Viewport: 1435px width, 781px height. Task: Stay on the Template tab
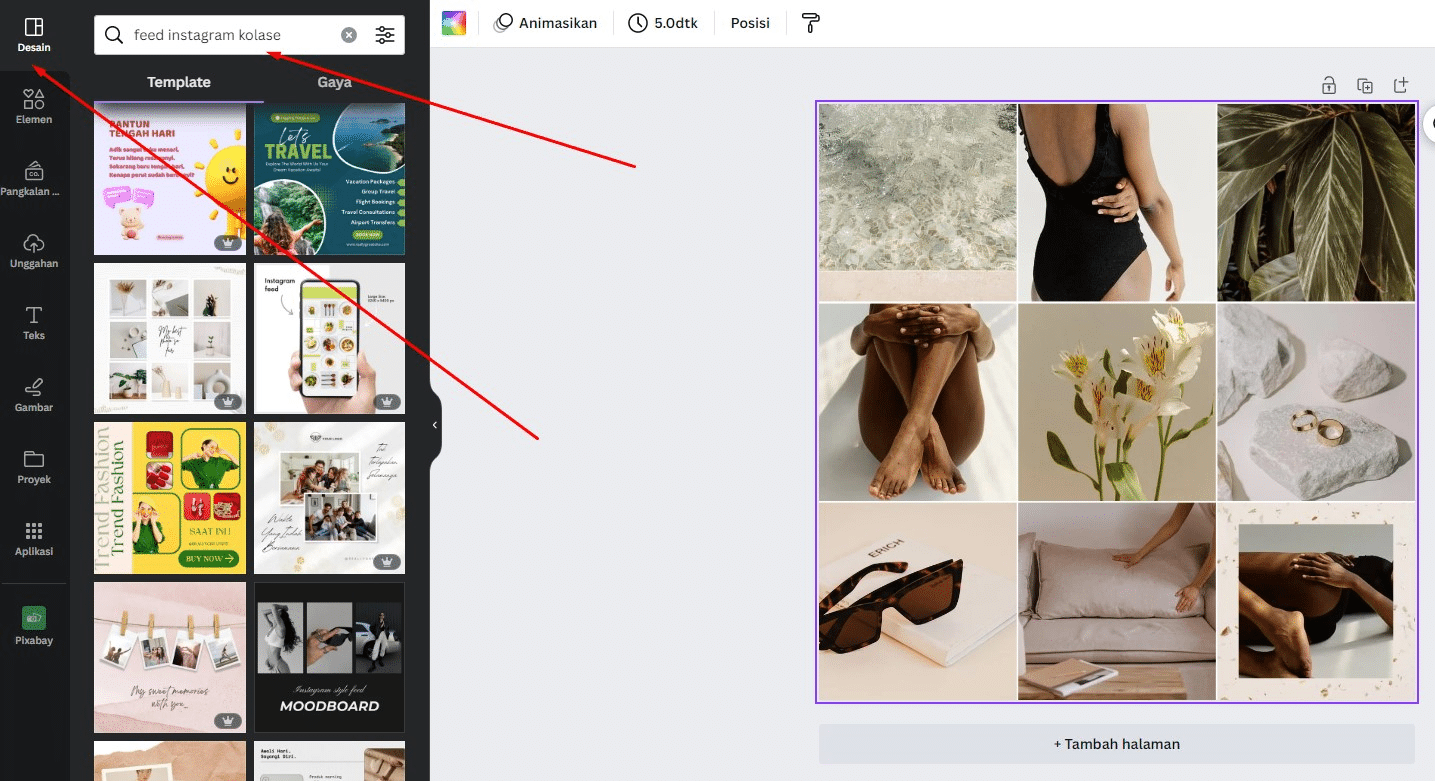(x=178, y=82)
